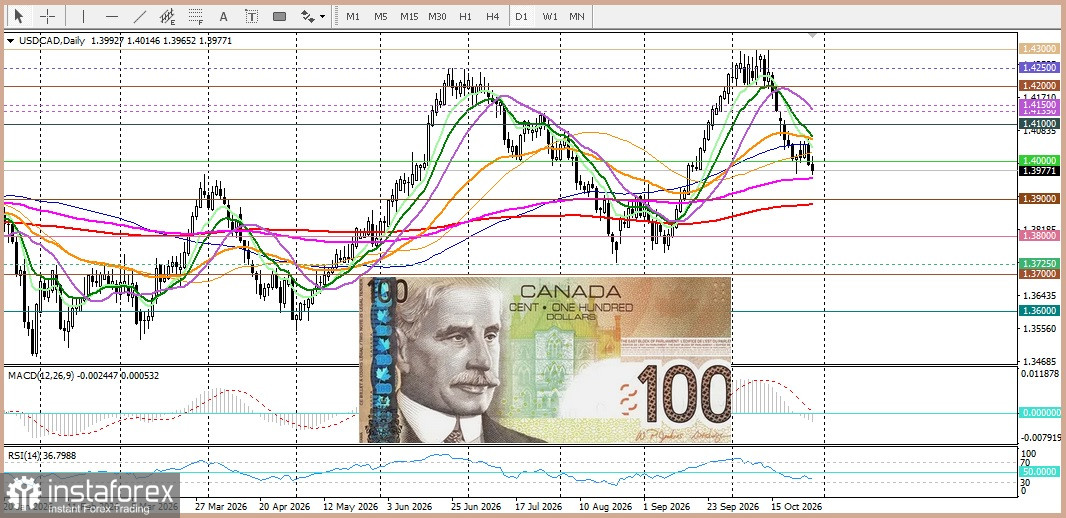1066x518 pixels.
Task: Click the 10 Aug 2026 date label
Action: tap(605, 506)
